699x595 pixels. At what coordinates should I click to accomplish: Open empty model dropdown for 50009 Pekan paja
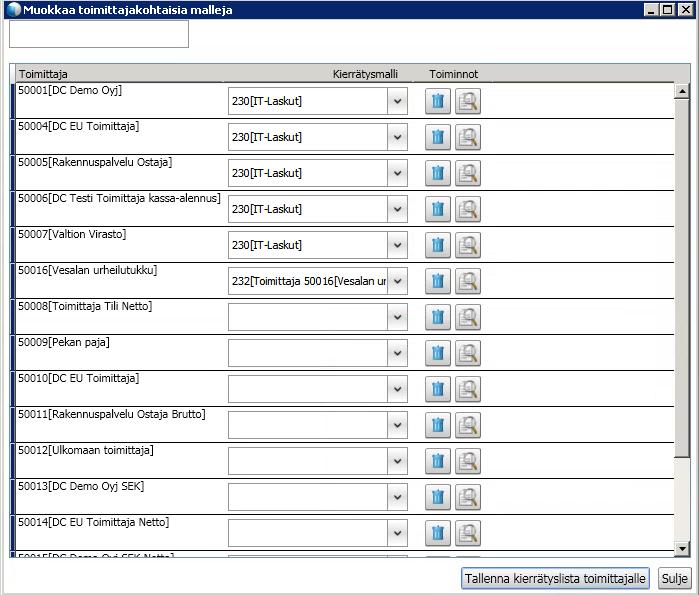[x=397, y=353]
